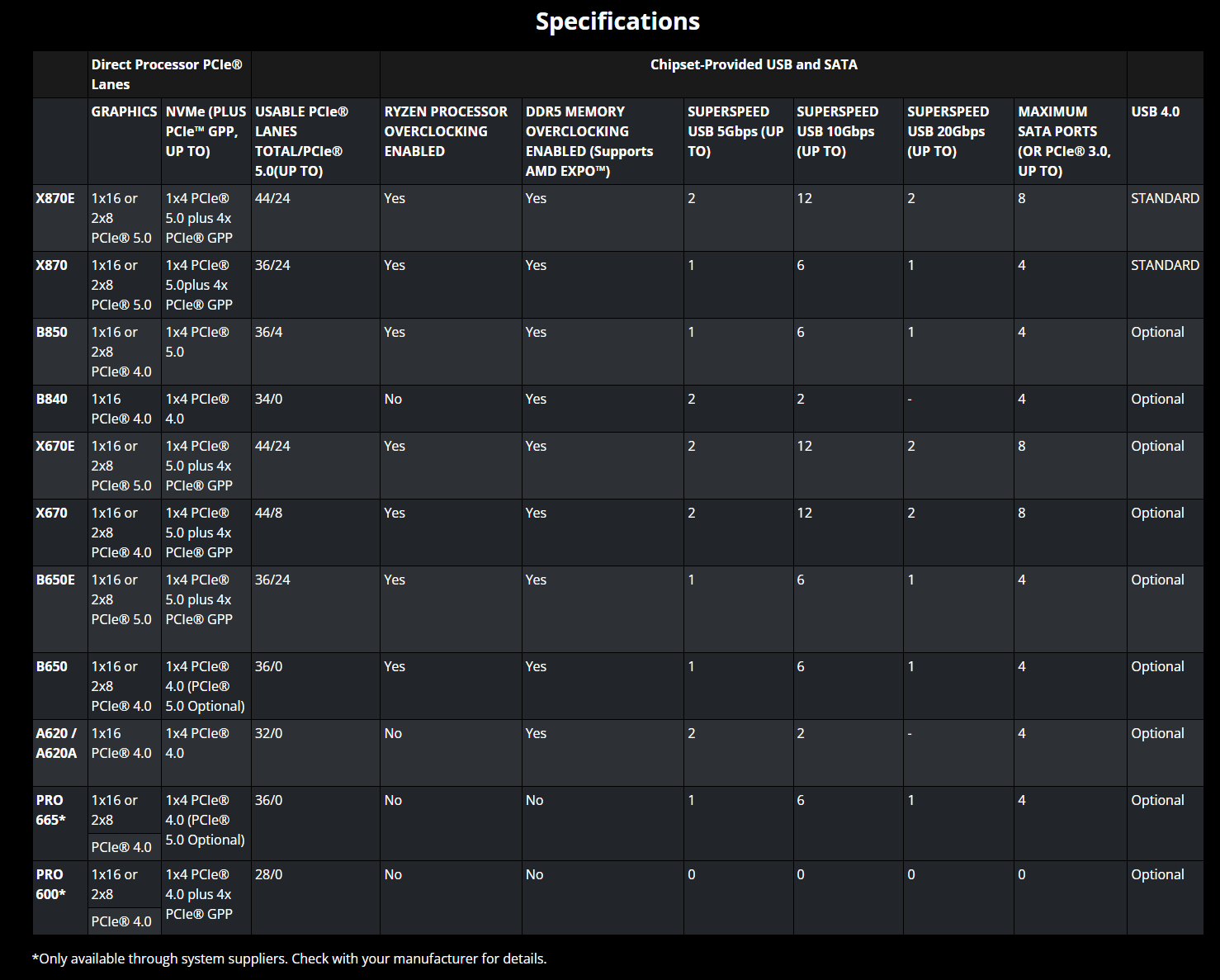The image size is (1220, 980).
Task: Click the "34/0" lanes value for B840
Action: pyautogui.click(x=269, y=399)
